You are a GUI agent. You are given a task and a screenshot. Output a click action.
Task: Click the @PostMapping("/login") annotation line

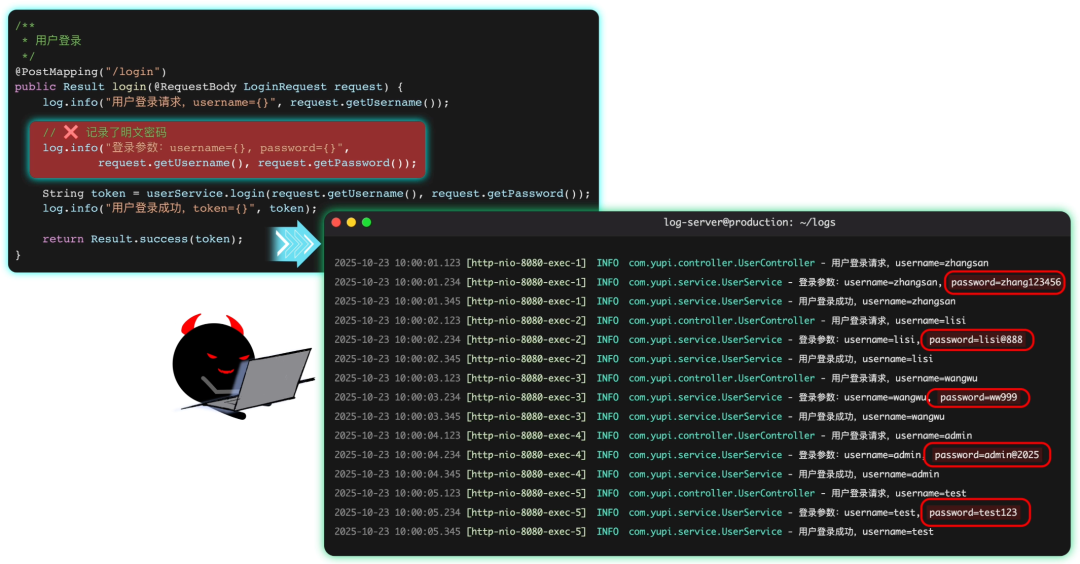tap(91, 72)
